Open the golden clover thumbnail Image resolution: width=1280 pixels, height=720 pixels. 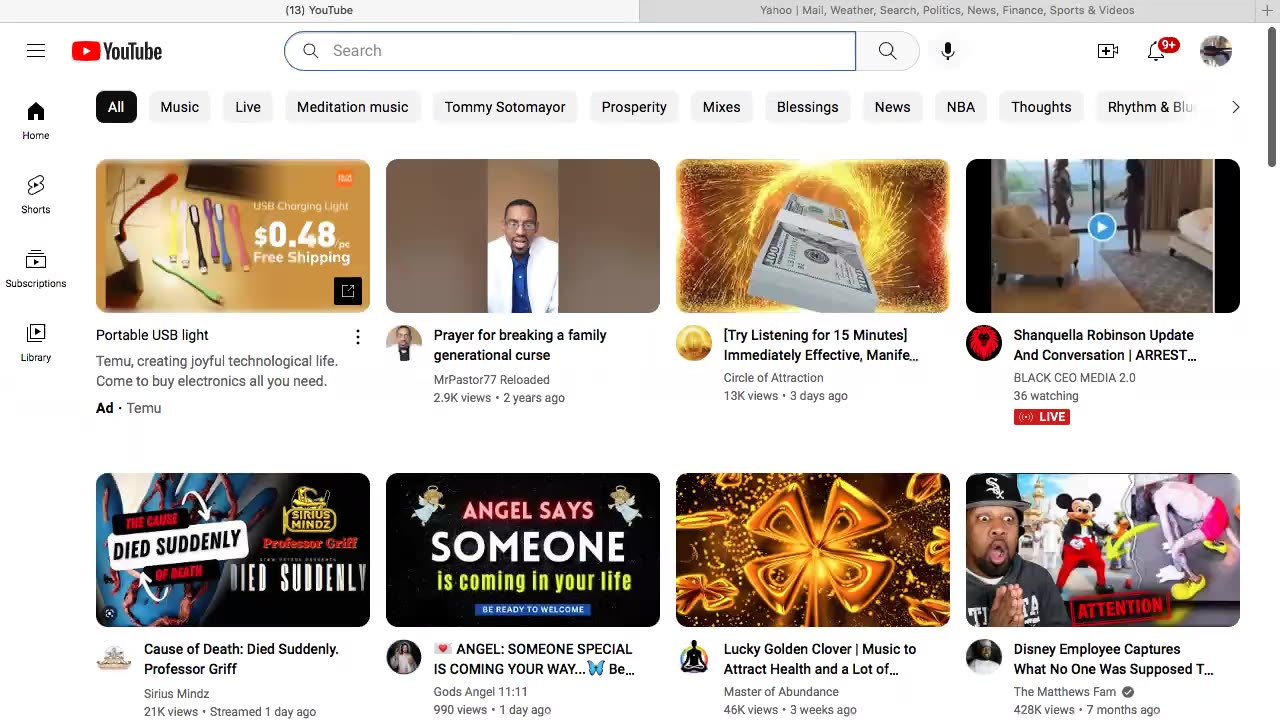tap(813, 550)
